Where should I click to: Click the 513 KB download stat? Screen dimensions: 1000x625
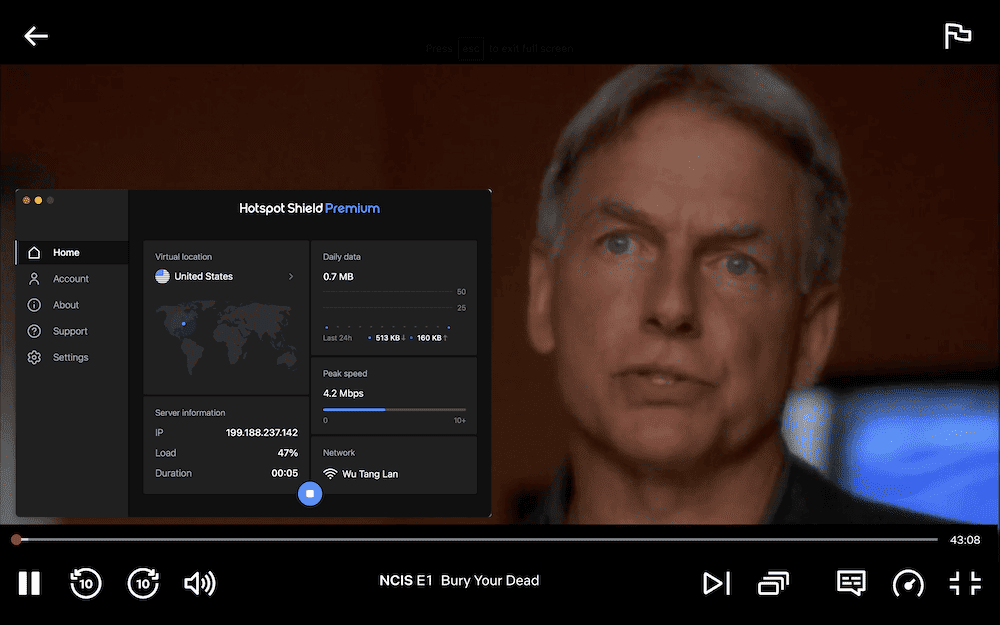point(388,338)
